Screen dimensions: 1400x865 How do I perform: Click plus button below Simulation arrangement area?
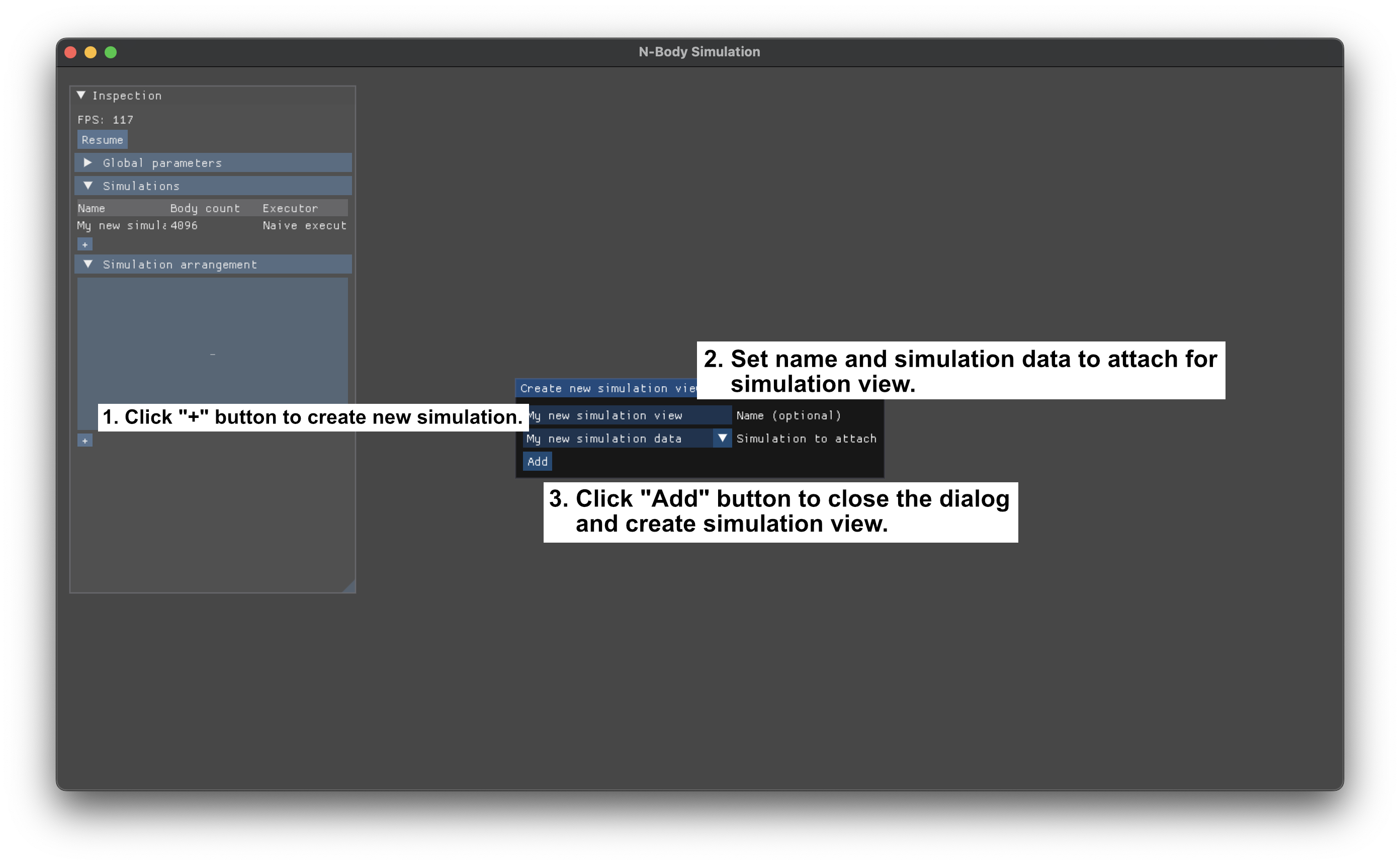(84, 441)
